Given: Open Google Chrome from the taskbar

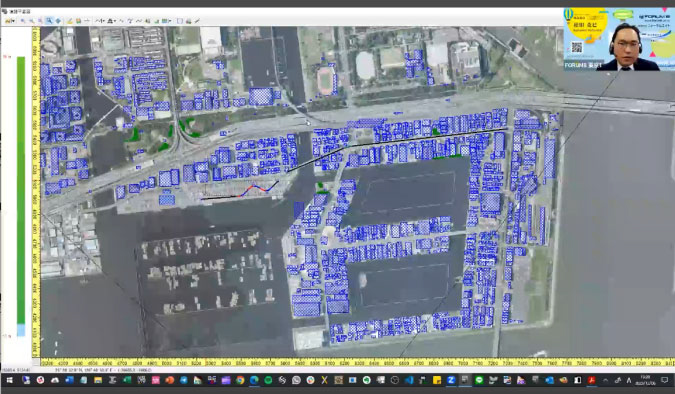Looking at the screenshot, I should coord(240,380).
